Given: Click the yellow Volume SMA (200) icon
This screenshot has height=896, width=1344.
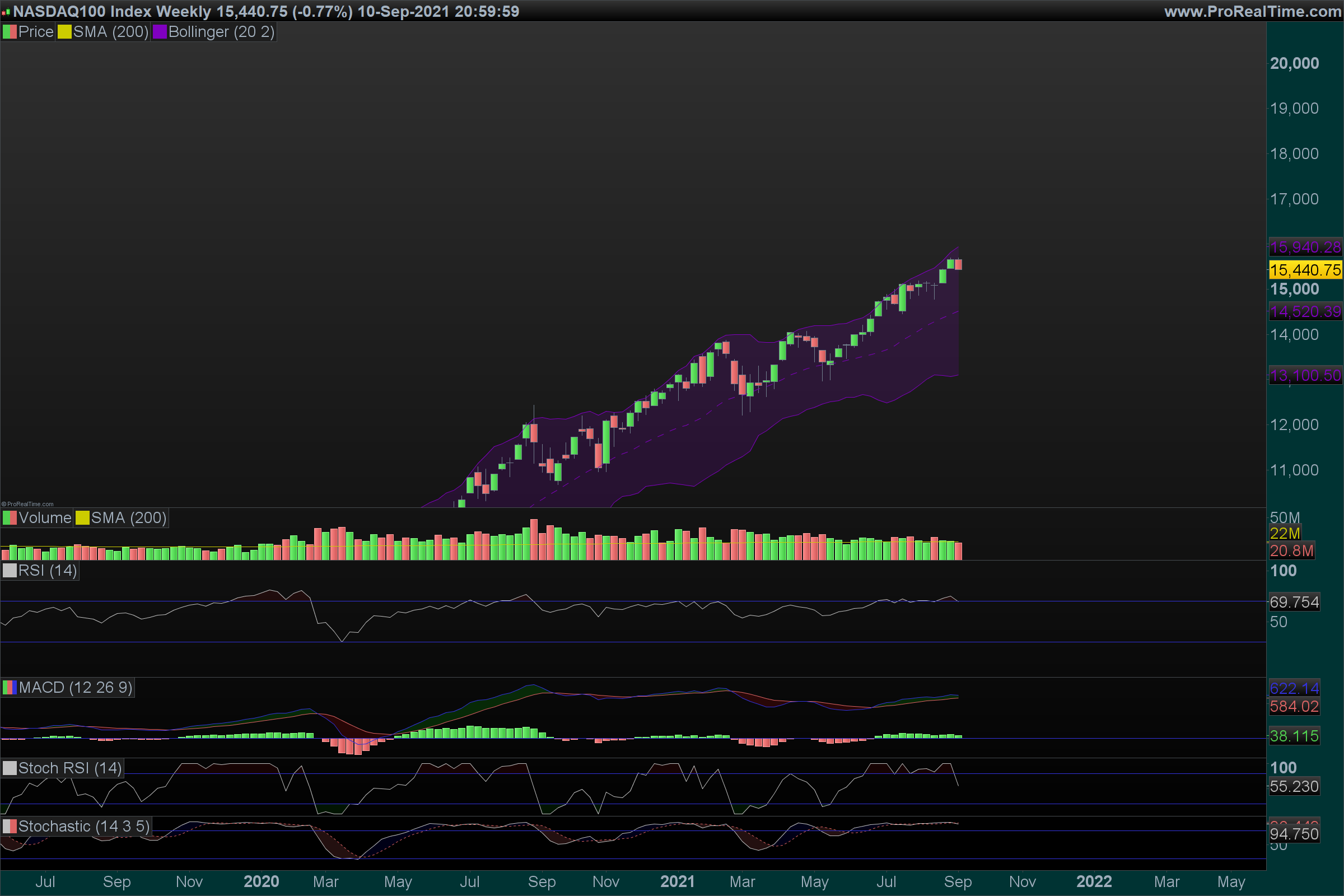Looking at the screenshot, I should point(82,517).
